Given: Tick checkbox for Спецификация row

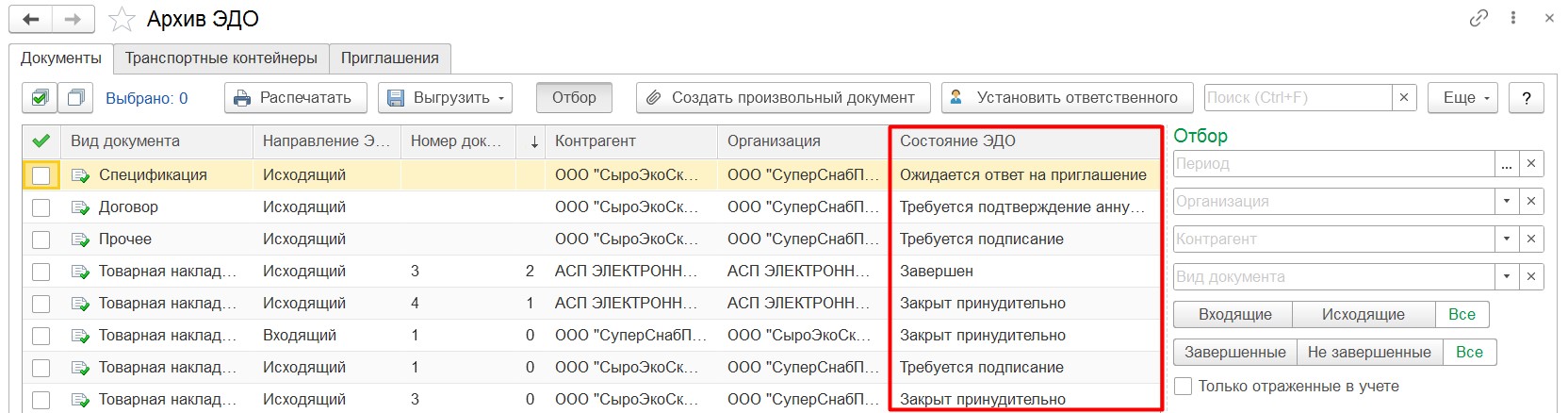Looking at the screenshot, I should point(41,175).
